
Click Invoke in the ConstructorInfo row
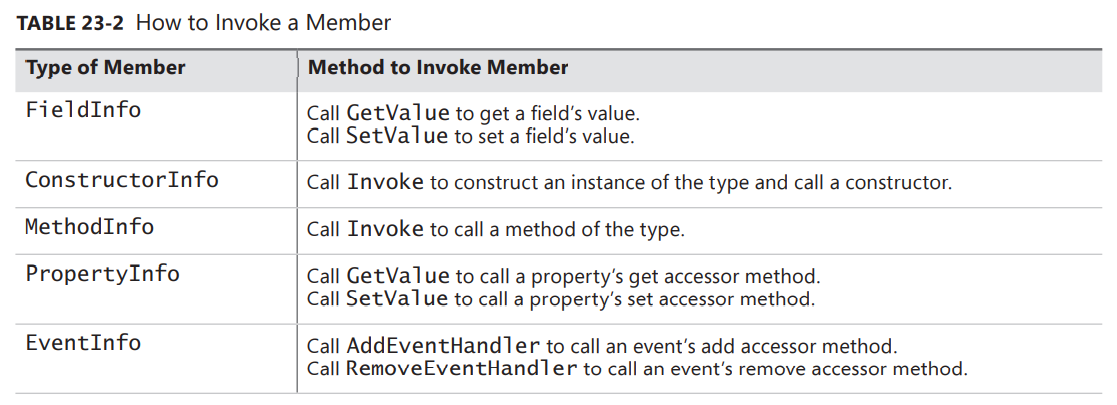pos(385,183)
